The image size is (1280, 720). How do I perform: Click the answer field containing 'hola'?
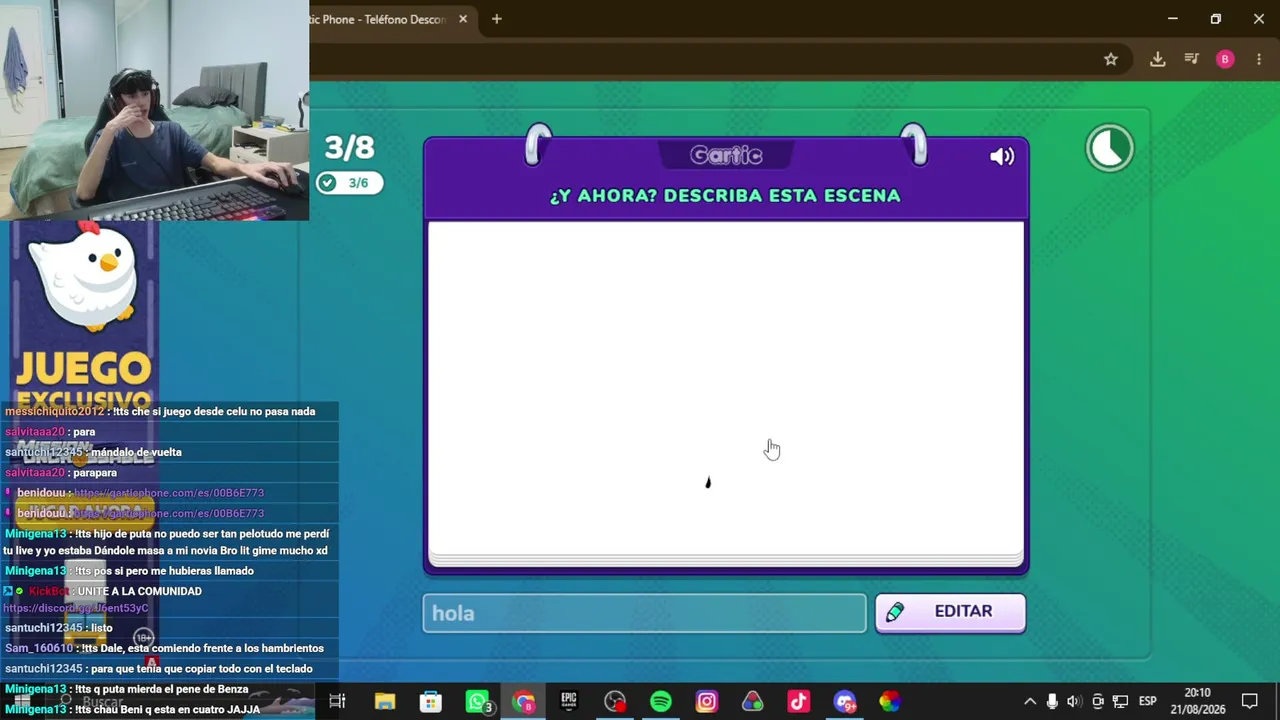tap(644, 613)
